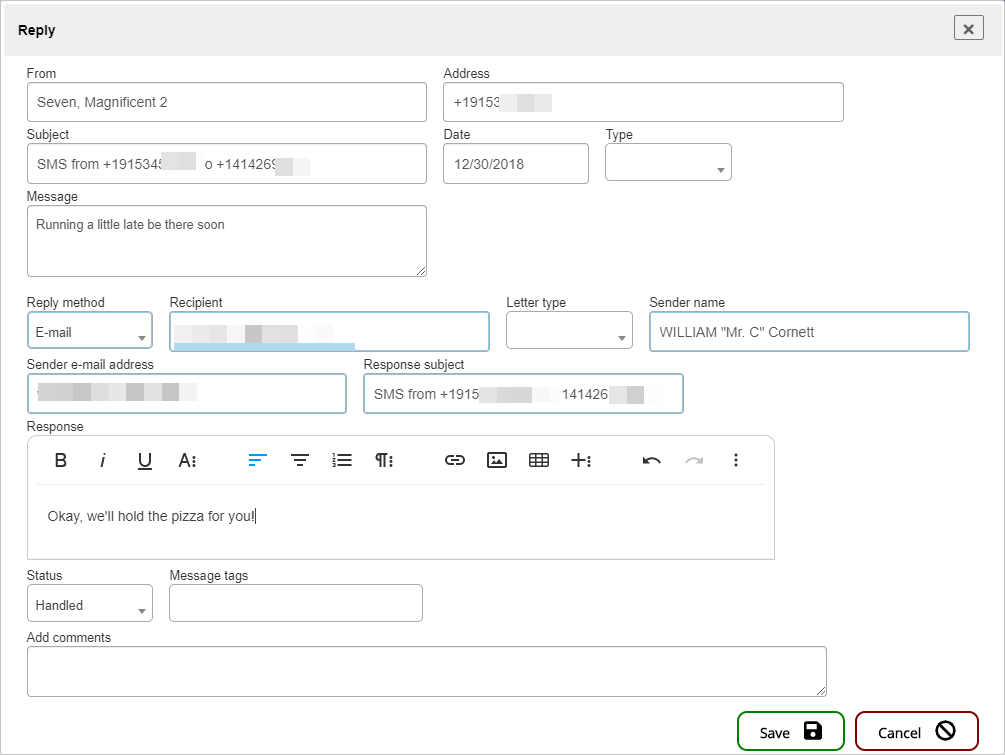Image resolution: width=1005 pixels, height=755 pixels.
Task: Insert a table into the response
Action: point(539,460)
